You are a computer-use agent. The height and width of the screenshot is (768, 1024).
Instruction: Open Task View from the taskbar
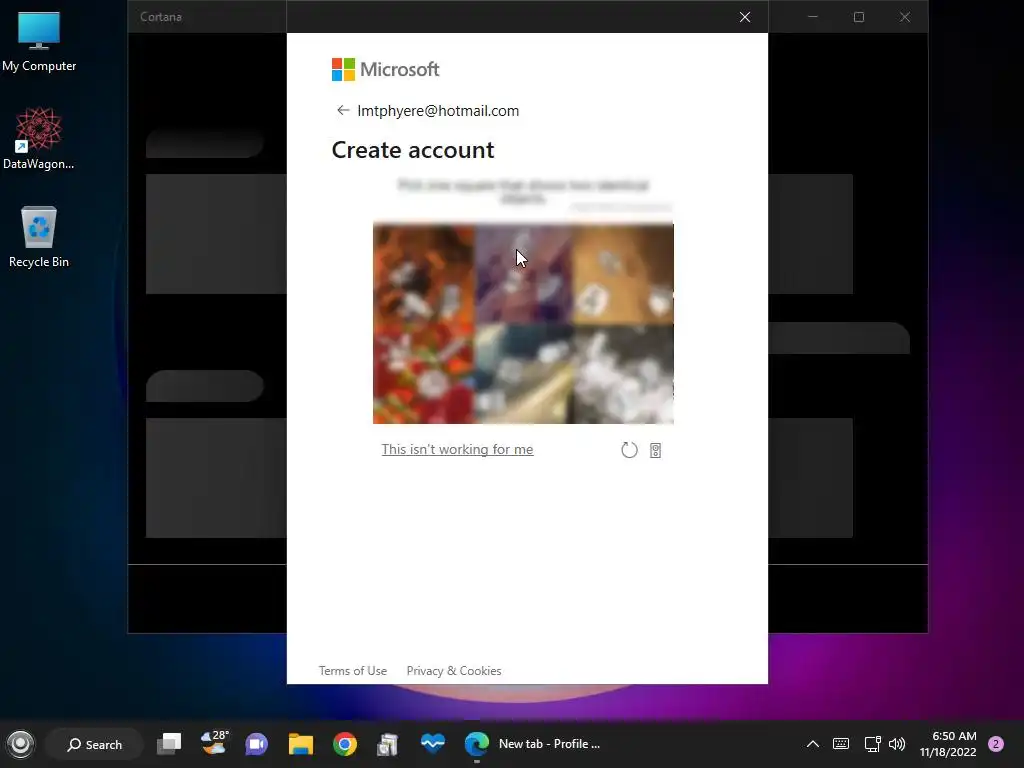pyautogui.click(x=169, y=744)
